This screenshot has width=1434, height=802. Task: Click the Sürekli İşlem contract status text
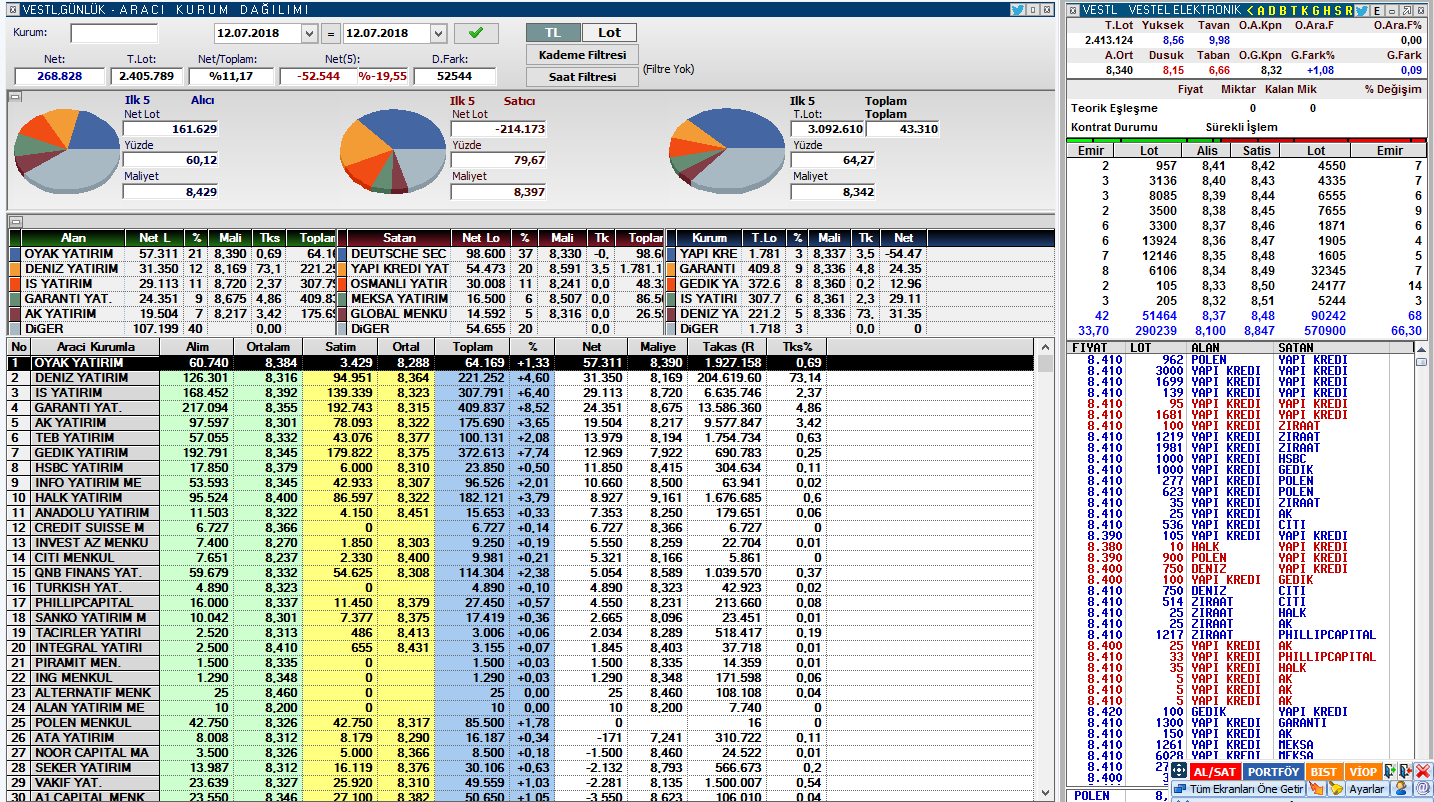1241,128
